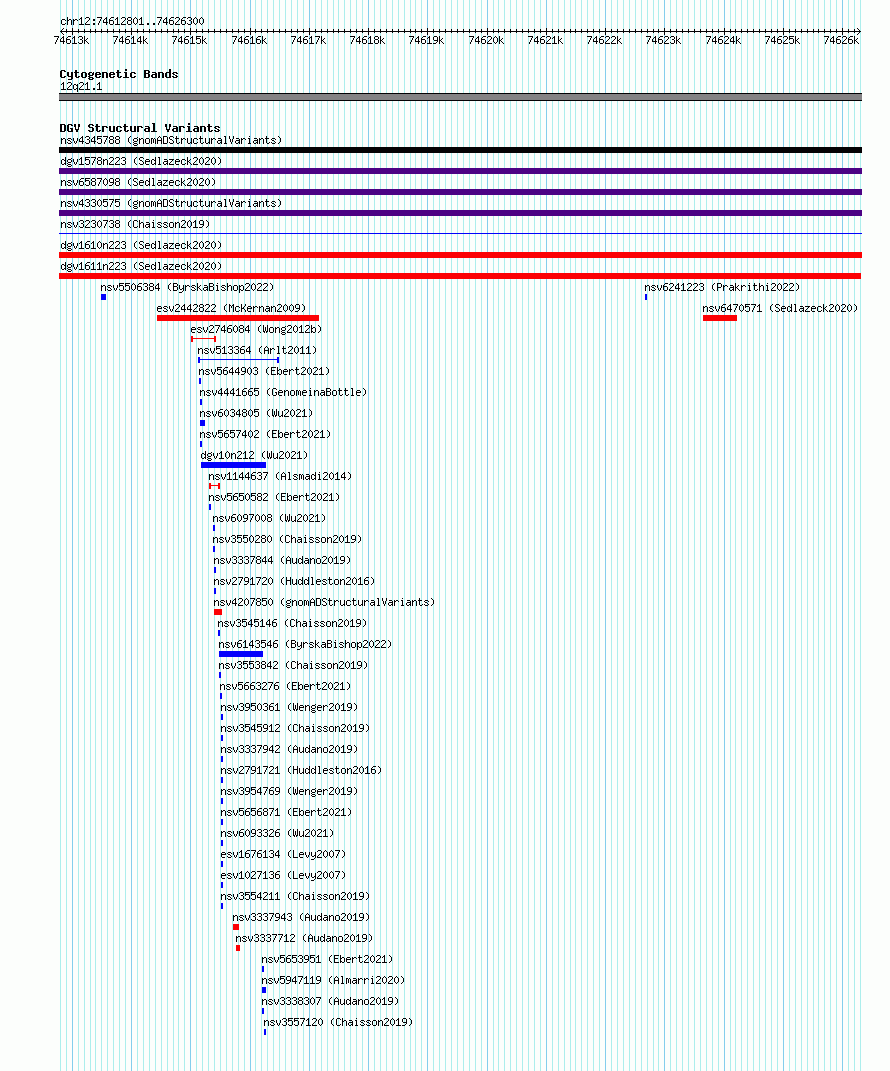Click nsv6097008 (Wu2021) label
The height and width of the screenshot is (1071, 890).
pyautogui.click(x=269, y=518)
